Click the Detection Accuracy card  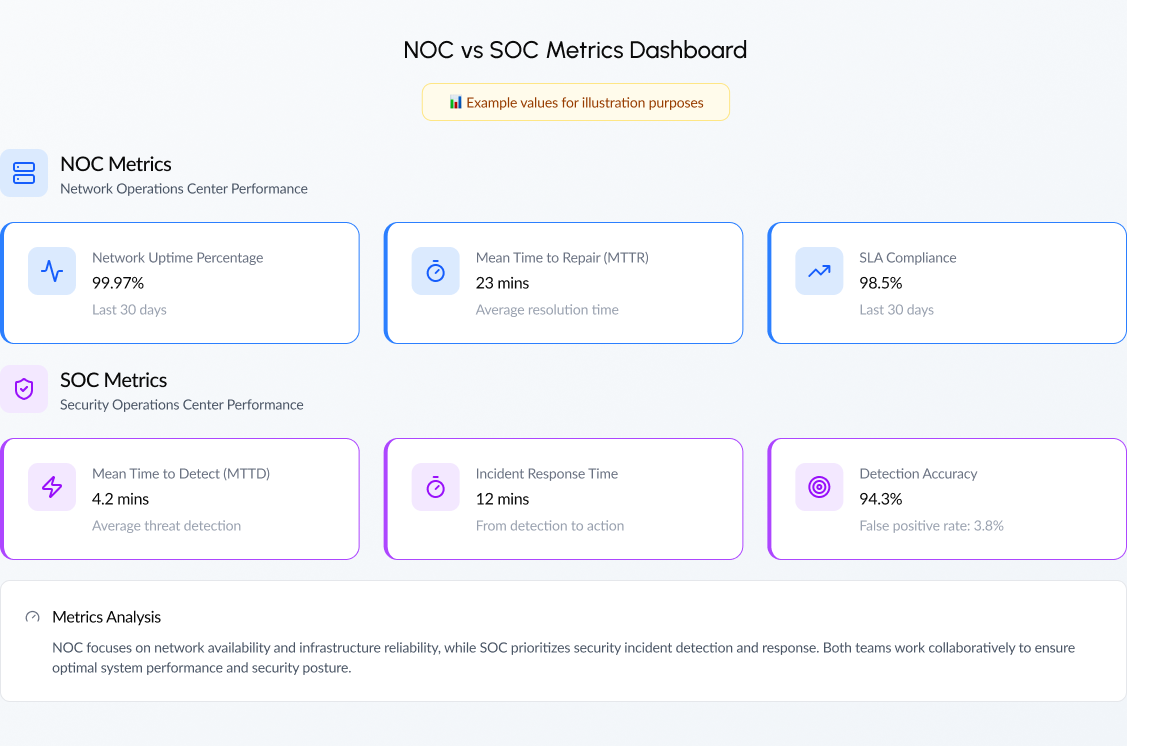coord(948,498)
